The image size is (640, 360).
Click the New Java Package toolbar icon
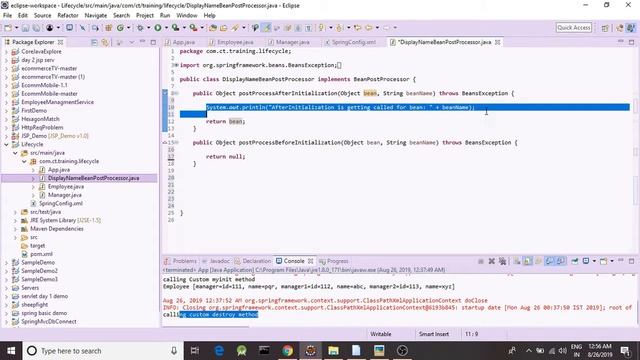109,28
